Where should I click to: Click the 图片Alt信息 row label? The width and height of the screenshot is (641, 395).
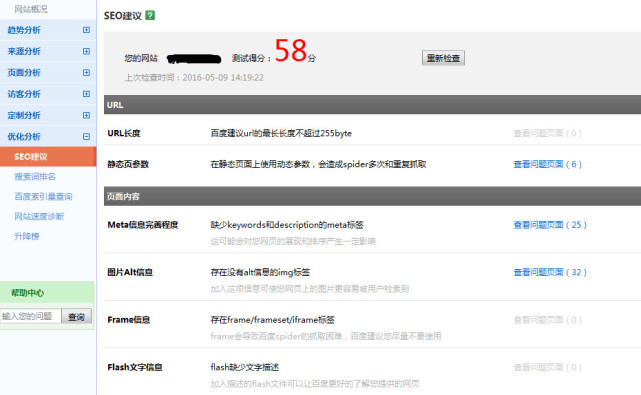[x=130, y=272]
